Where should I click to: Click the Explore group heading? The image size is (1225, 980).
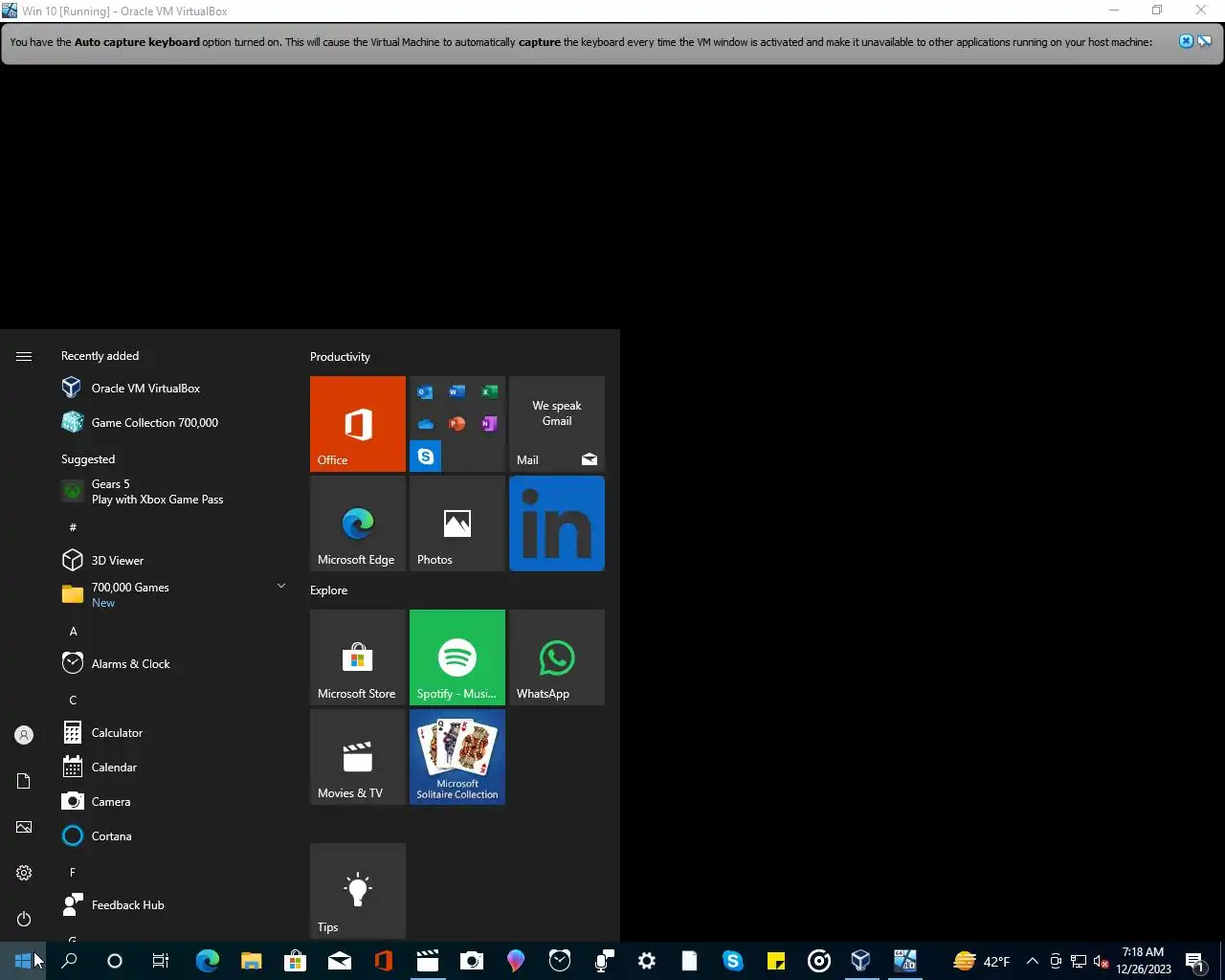click(x=328, y=590)
